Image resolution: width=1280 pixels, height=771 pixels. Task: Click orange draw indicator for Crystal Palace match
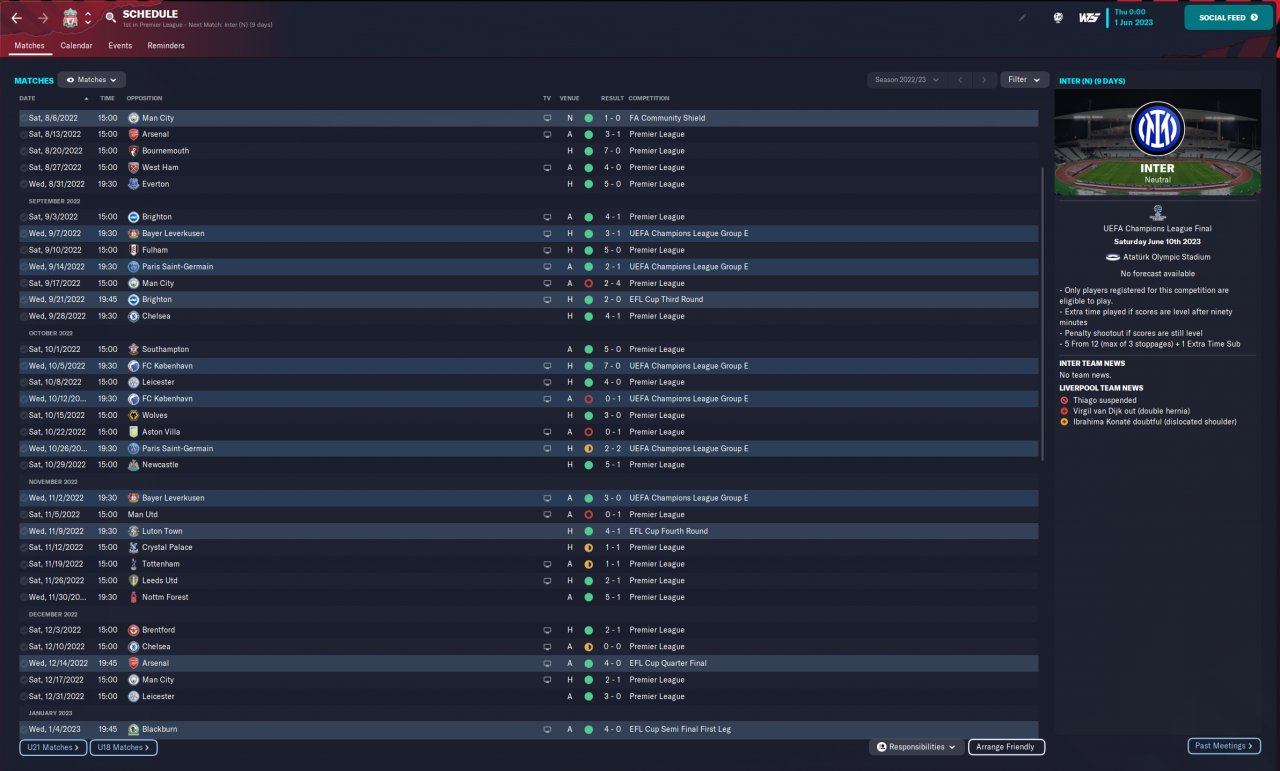589,547
